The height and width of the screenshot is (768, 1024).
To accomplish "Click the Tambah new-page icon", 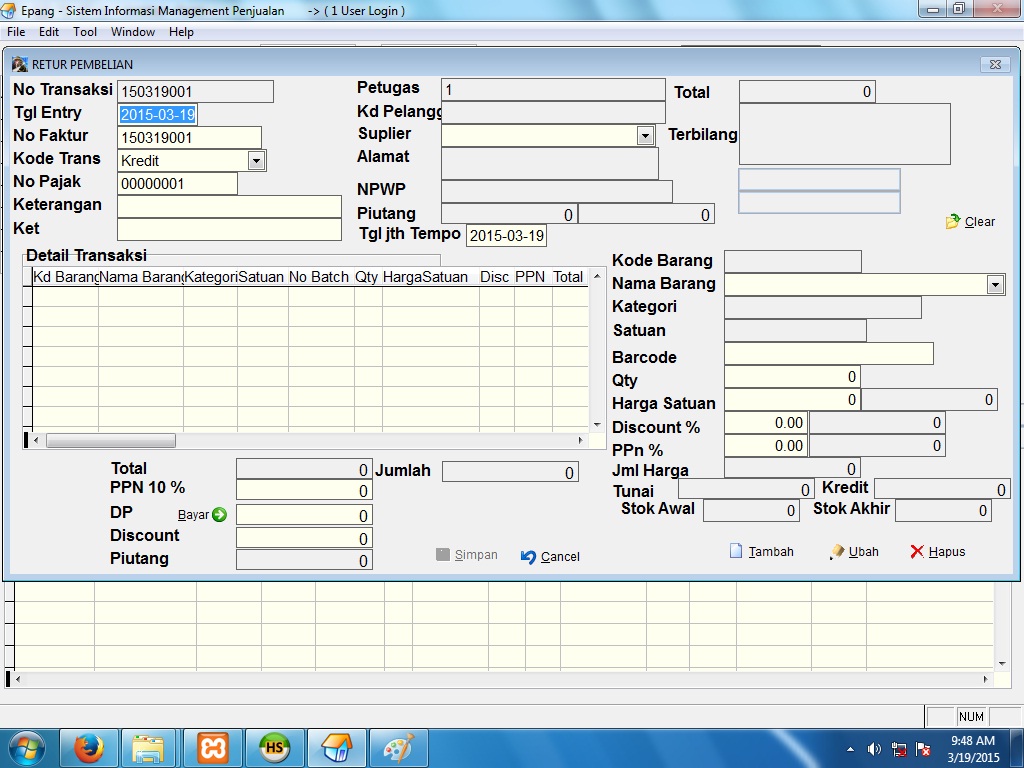I will click(x=737, y=551).
